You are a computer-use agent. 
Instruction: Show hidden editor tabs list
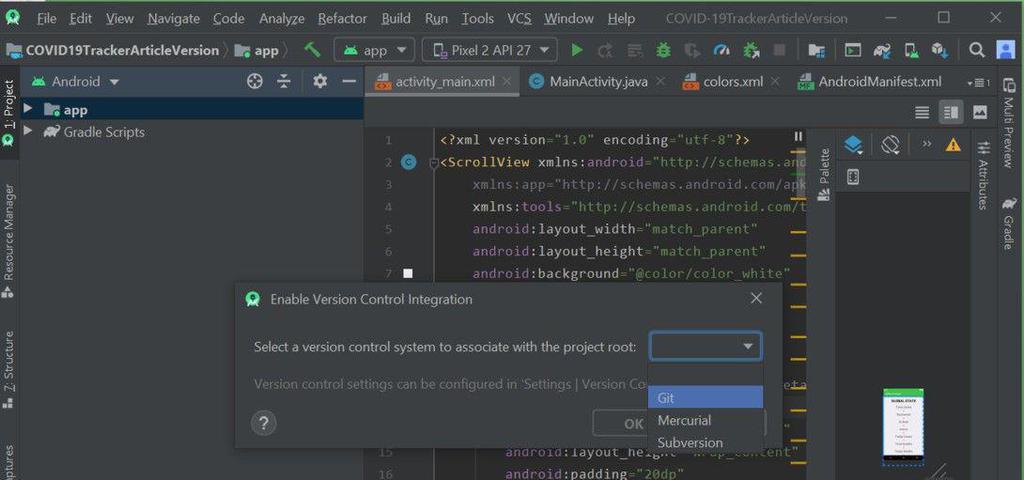(979, 82)
